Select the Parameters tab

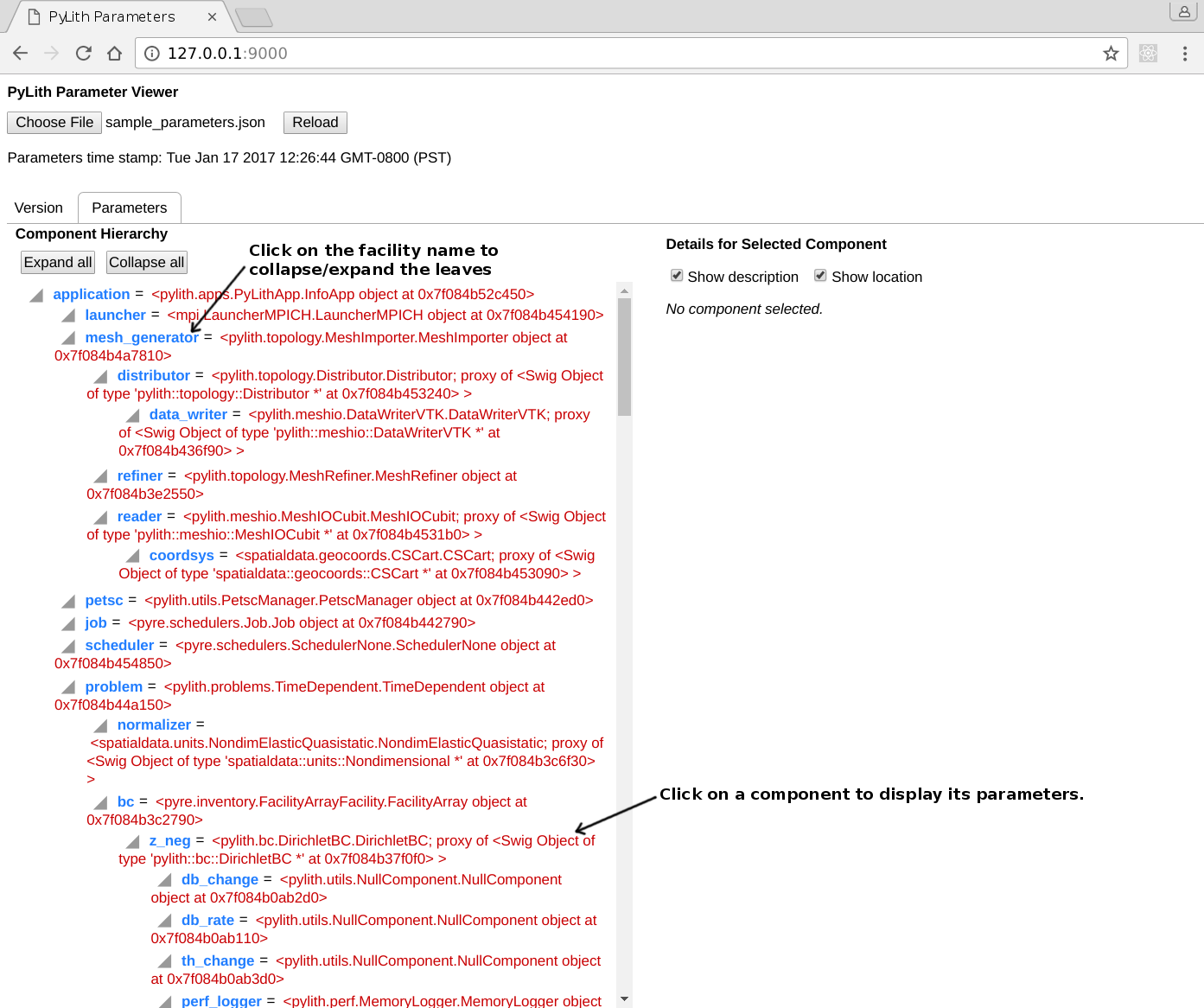click(130, 207)
